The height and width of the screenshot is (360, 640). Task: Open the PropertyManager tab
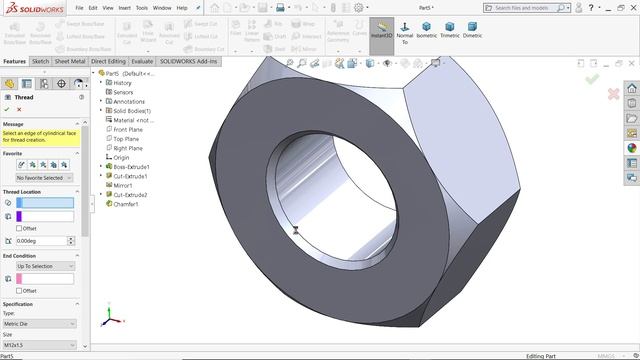[27, 84]
